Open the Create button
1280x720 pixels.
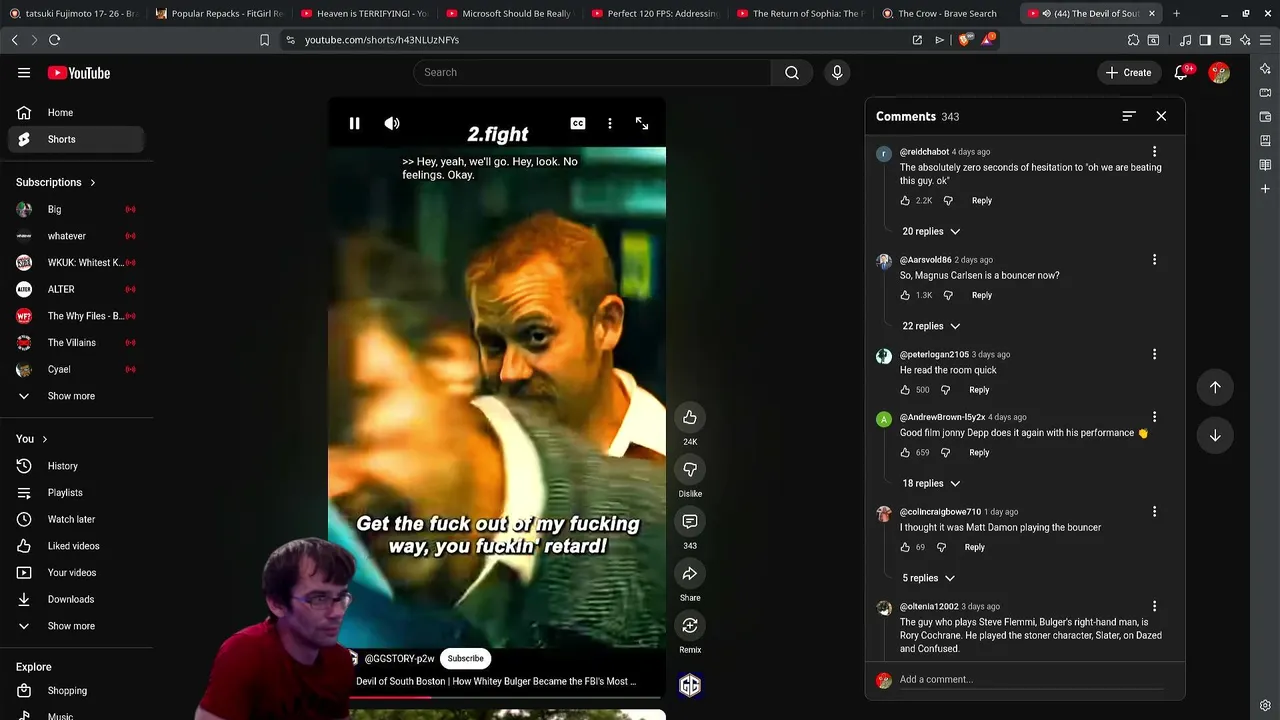click(1128, 72)
